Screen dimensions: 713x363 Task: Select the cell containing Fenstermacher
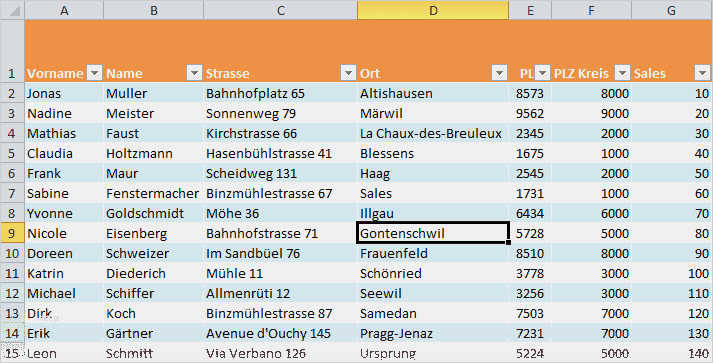[x=153, y=193]
